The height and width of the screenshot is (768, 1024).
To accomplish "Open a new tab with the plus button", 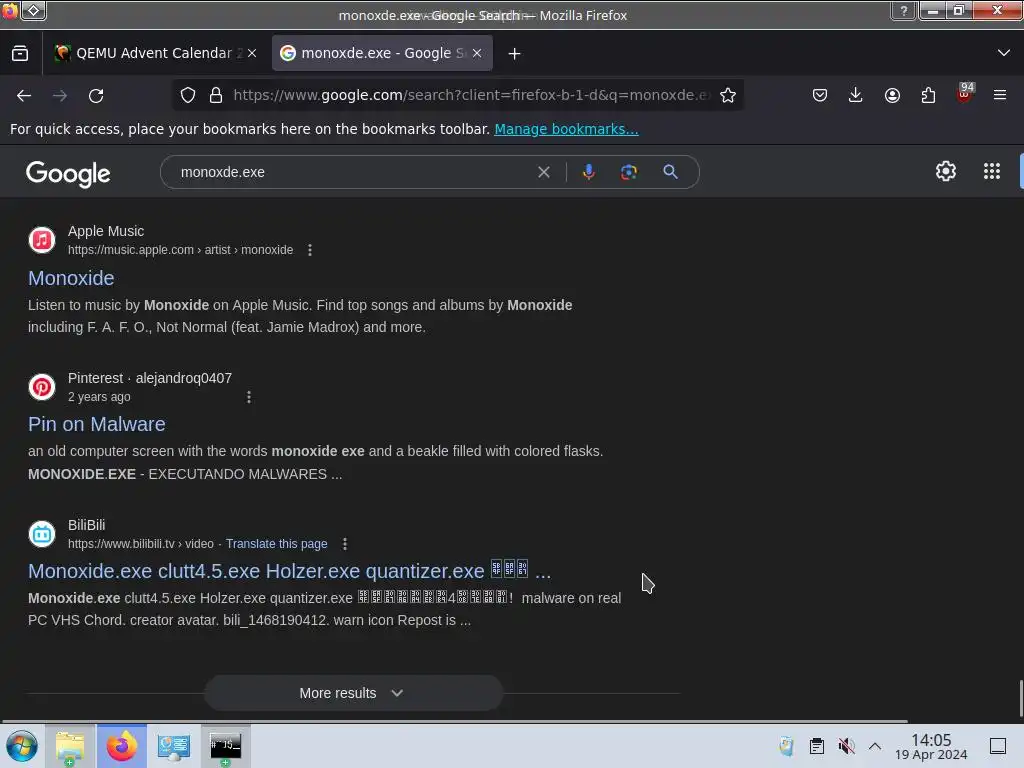I will (515, 54).
